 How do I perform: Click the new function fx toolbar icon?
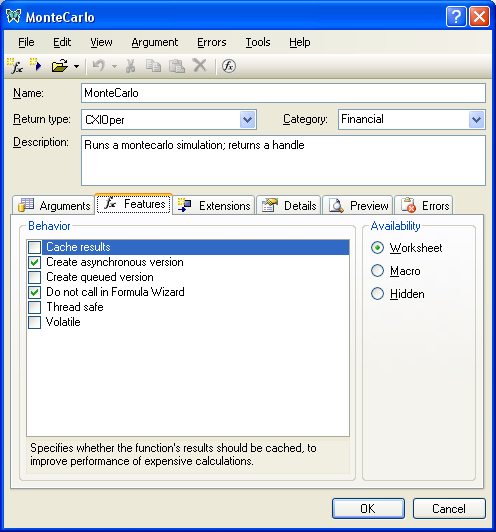coord(15,66)
